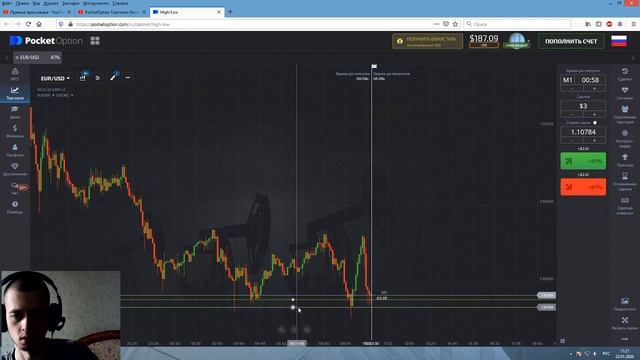Click the 1.10784 strike price field

click(583, 132)
